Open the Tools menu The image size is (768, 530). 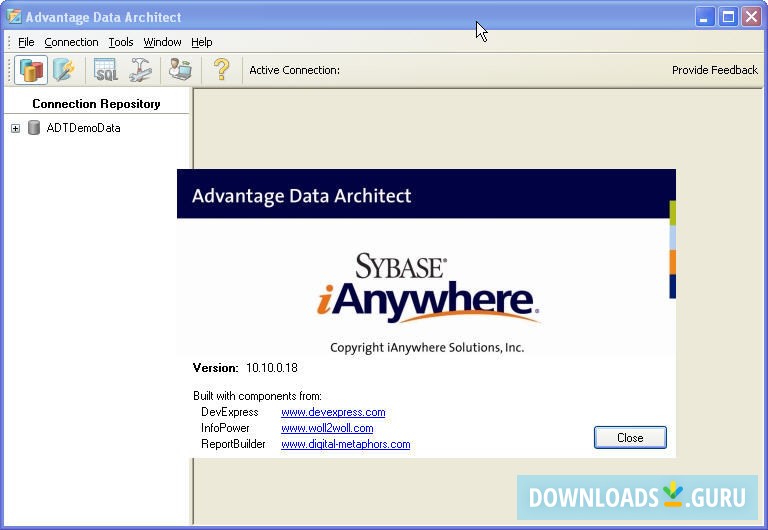click(x=121, y=42)
